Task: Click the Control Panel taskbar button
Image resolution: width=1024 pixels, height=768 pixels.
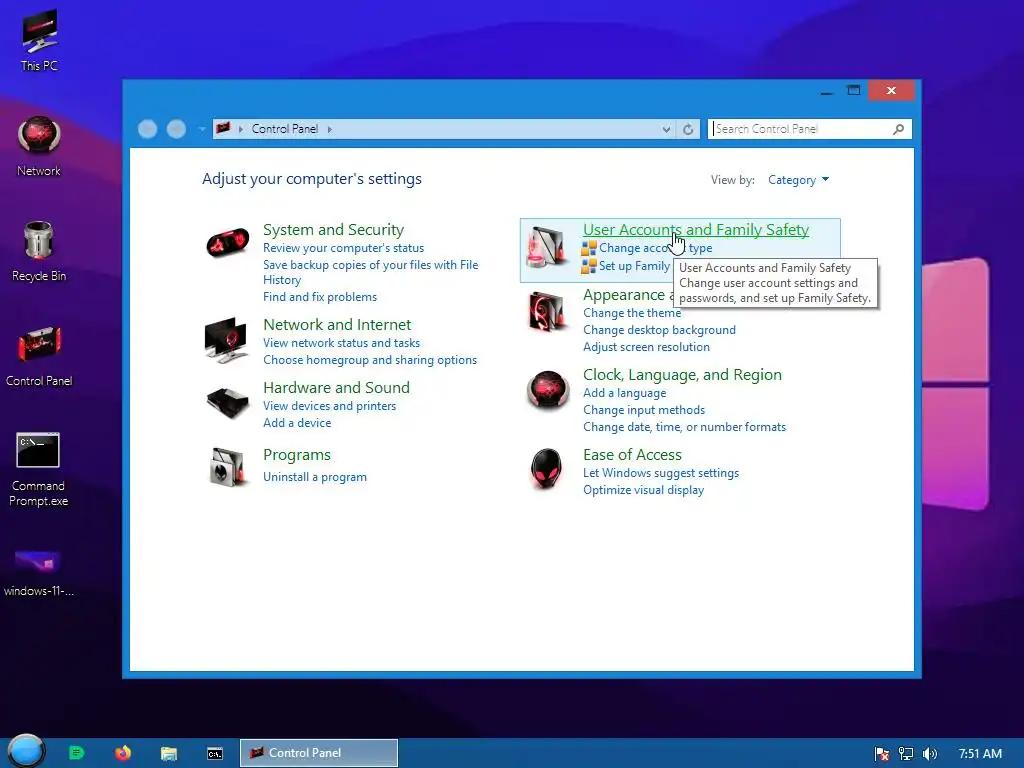Action: (319, 753)
